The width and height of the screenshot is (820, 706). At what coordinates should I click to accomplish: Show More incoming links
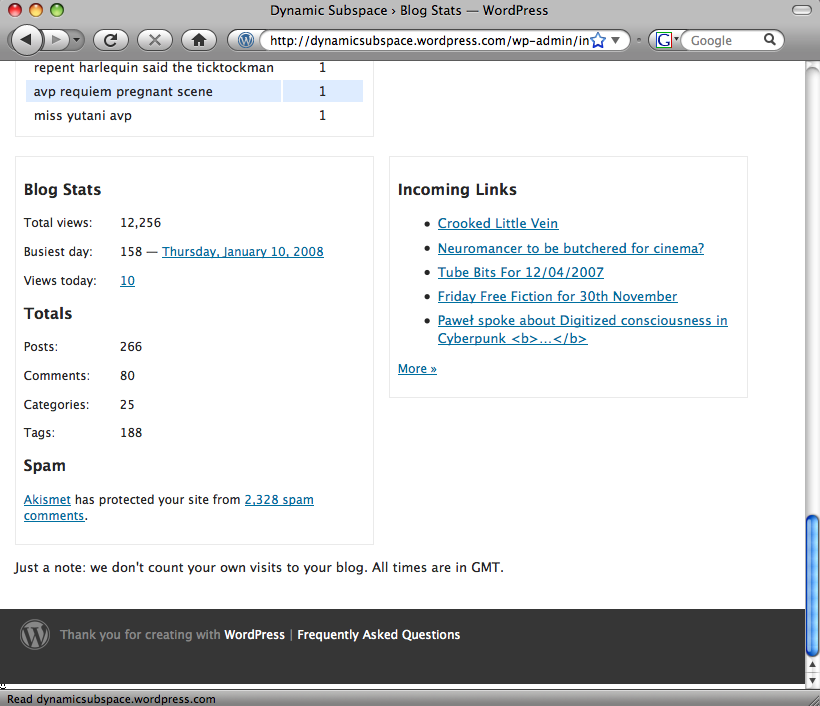pyautogui.click(x=417, y=369)
